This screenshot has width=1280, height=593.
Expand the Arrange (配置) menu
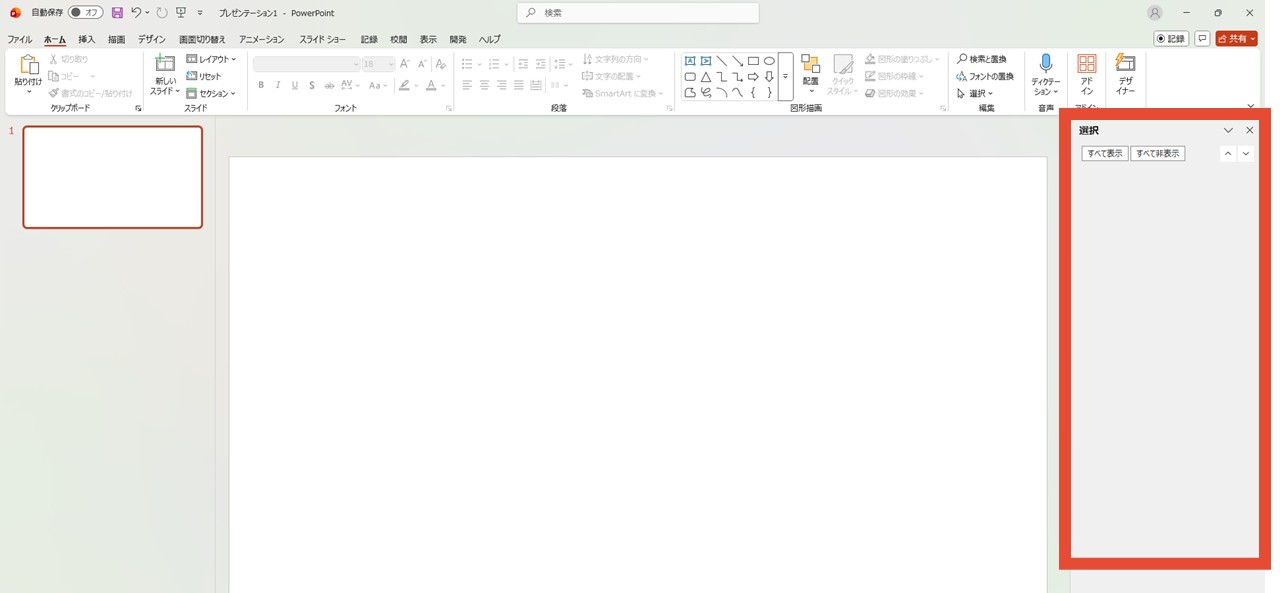pos(810,74)
